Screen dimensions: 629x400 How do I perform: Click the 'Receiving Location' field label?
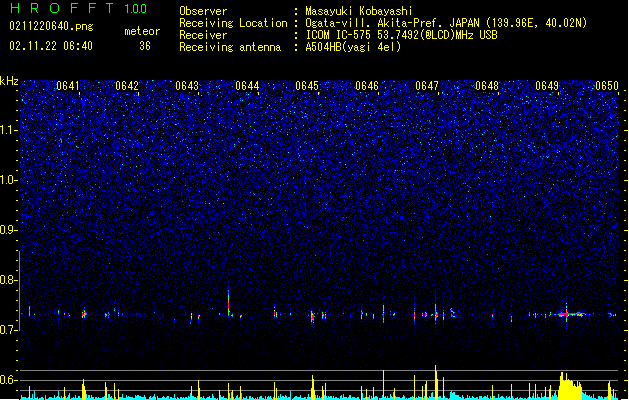tap(233, 23)
